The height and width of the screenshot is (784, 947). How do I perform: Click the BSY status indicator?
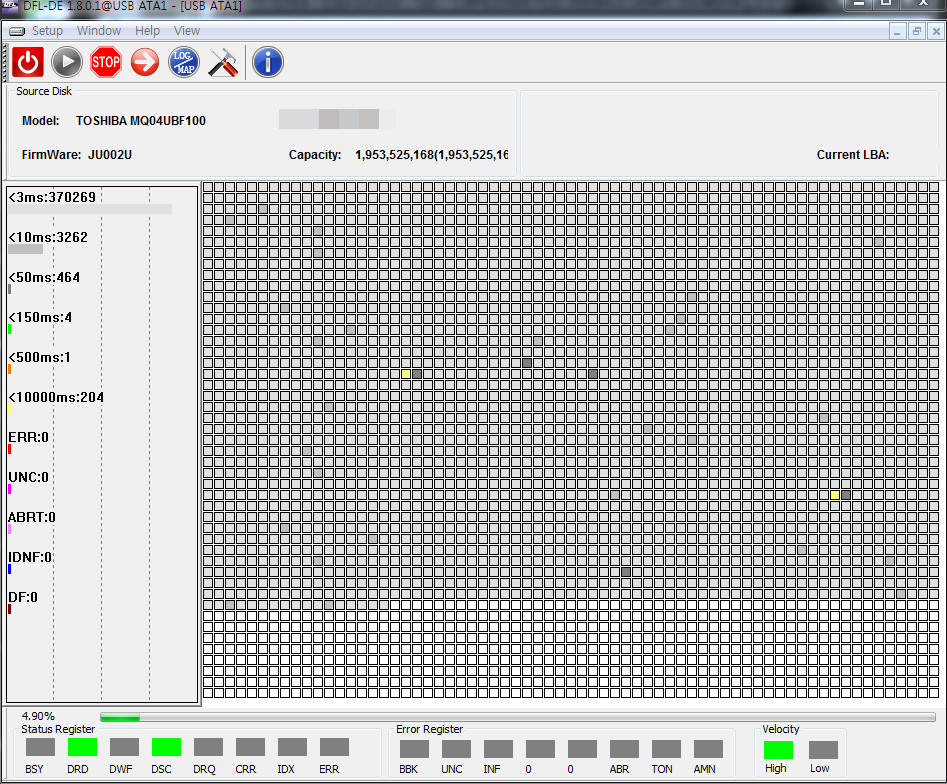pyautogui.click(x=40, y=747)
